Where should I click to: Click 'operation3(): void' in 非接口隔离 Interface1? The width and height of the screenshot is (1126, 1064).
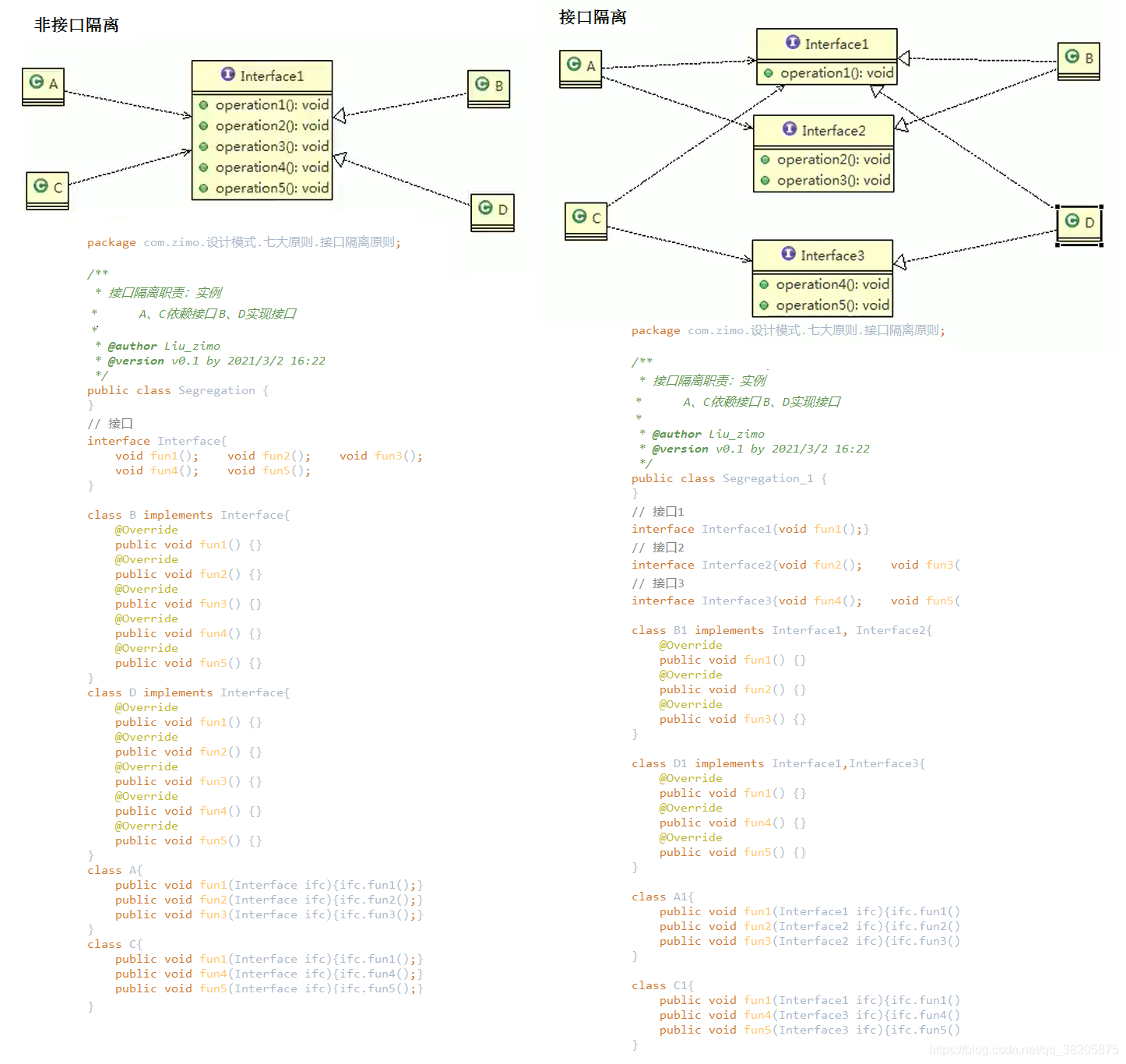(x=272, y=146)
